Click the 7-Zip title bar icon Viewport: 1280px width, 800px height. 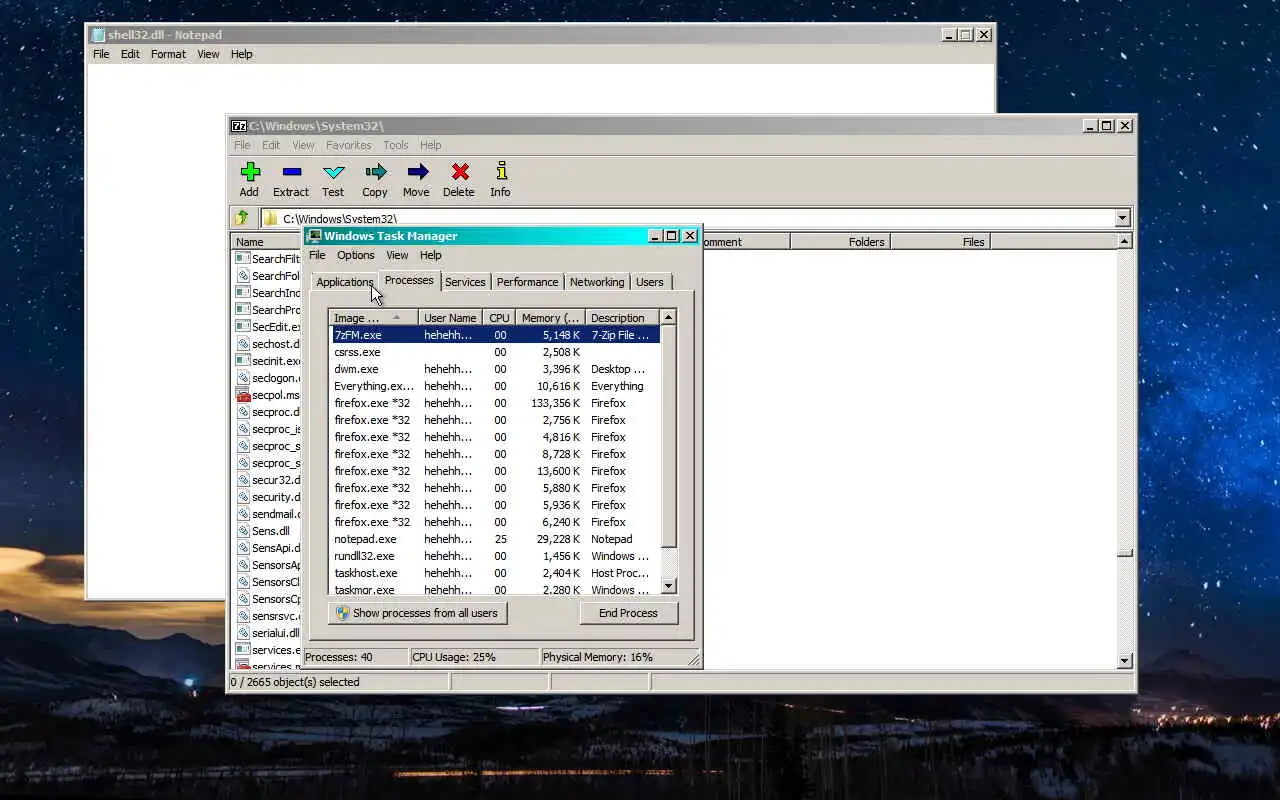tap(239, 126)
